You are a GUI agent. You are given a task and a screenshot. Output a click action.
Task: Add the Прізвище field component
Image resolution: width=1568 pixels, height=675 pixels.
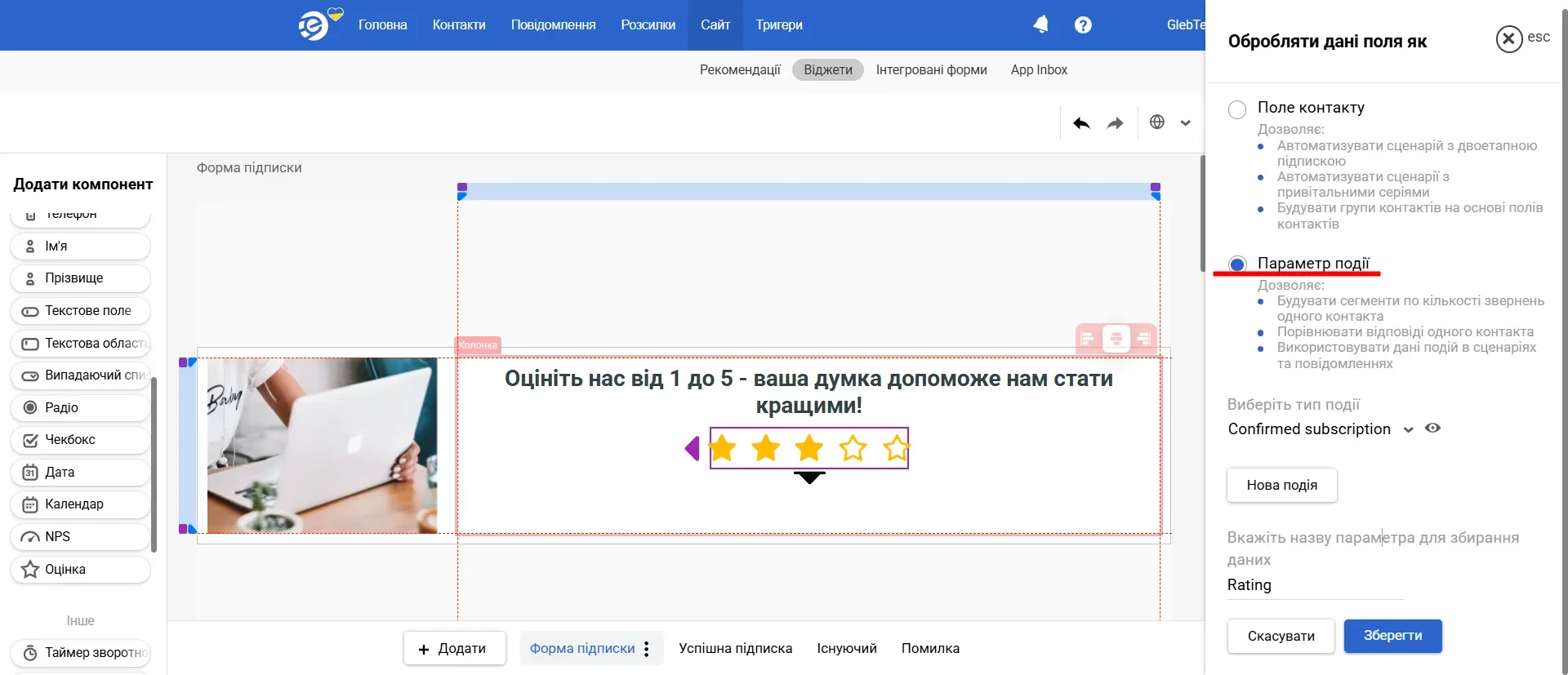tap(80, 278)
